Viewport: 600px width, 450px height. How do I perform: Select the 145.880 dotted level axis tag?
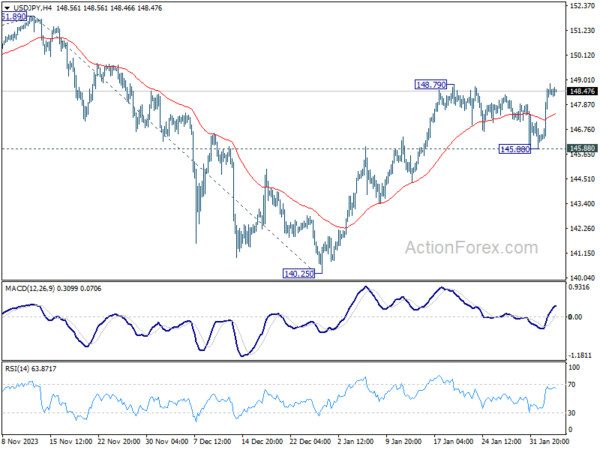click(x=582, y=148)
